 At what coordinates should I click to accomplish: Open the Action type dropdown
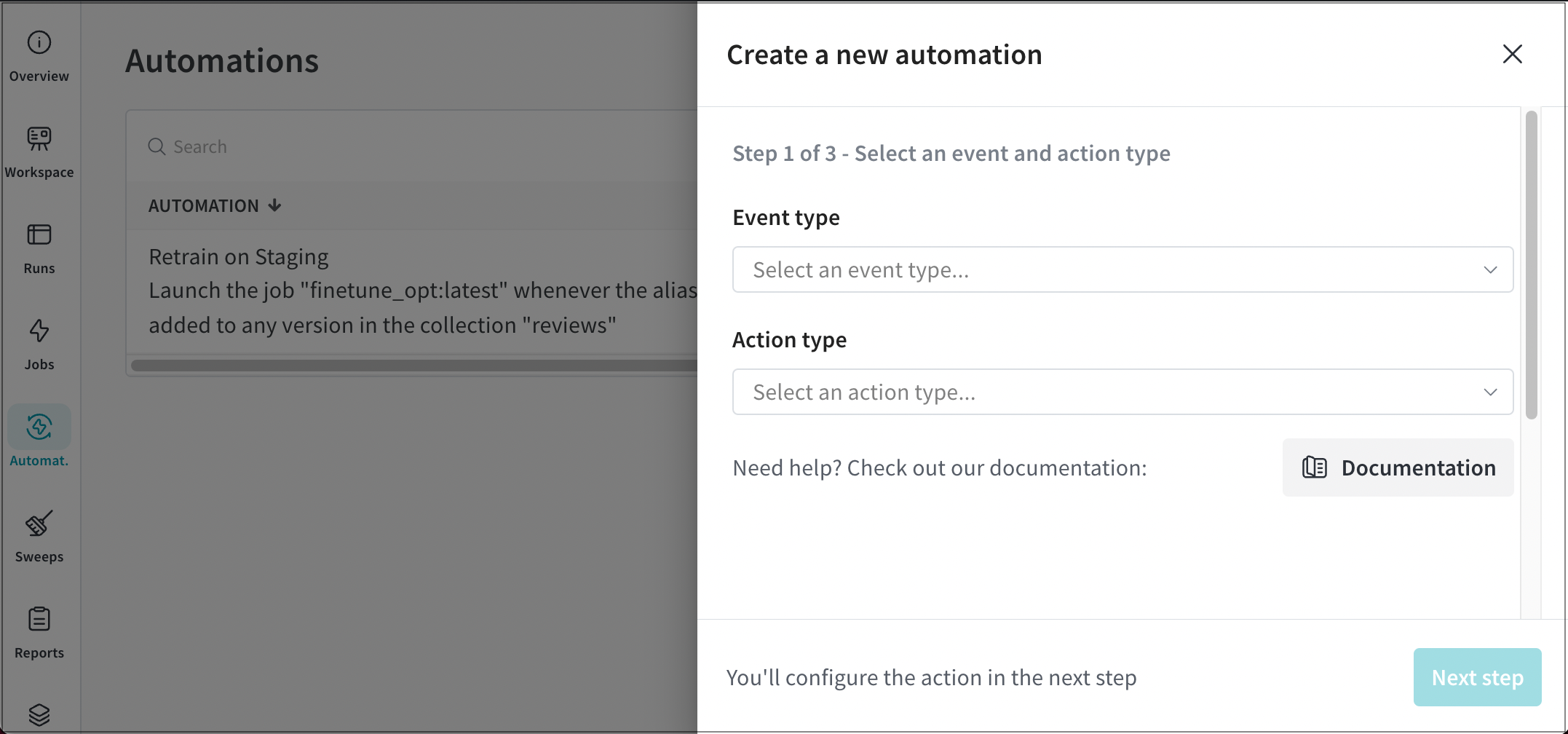1106,392
